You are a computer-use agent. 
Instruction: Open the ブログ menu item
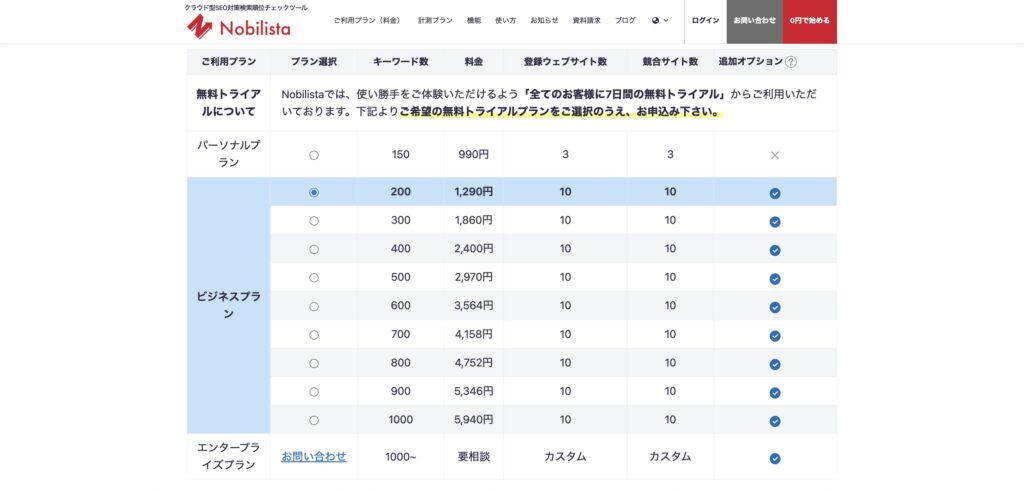[x=625, y=20]
